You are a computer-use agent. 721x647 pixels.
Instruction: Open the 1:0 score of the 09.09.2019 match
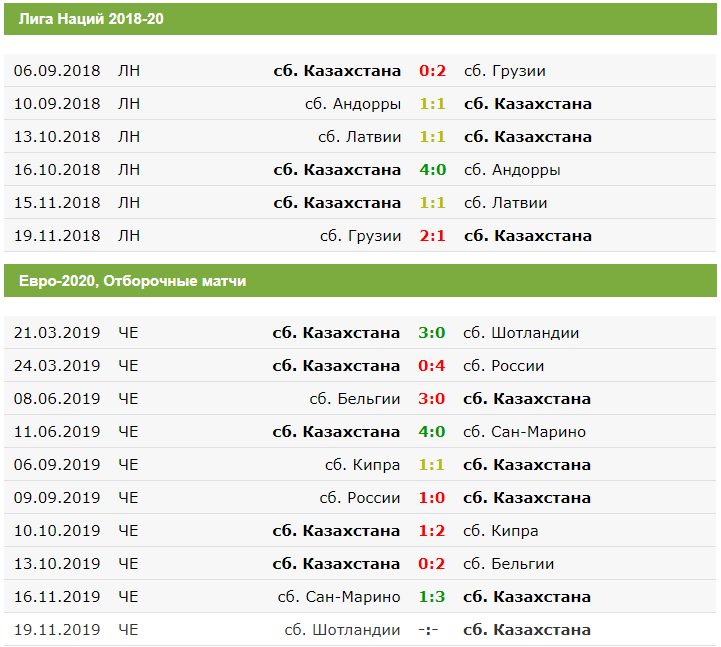432,498
